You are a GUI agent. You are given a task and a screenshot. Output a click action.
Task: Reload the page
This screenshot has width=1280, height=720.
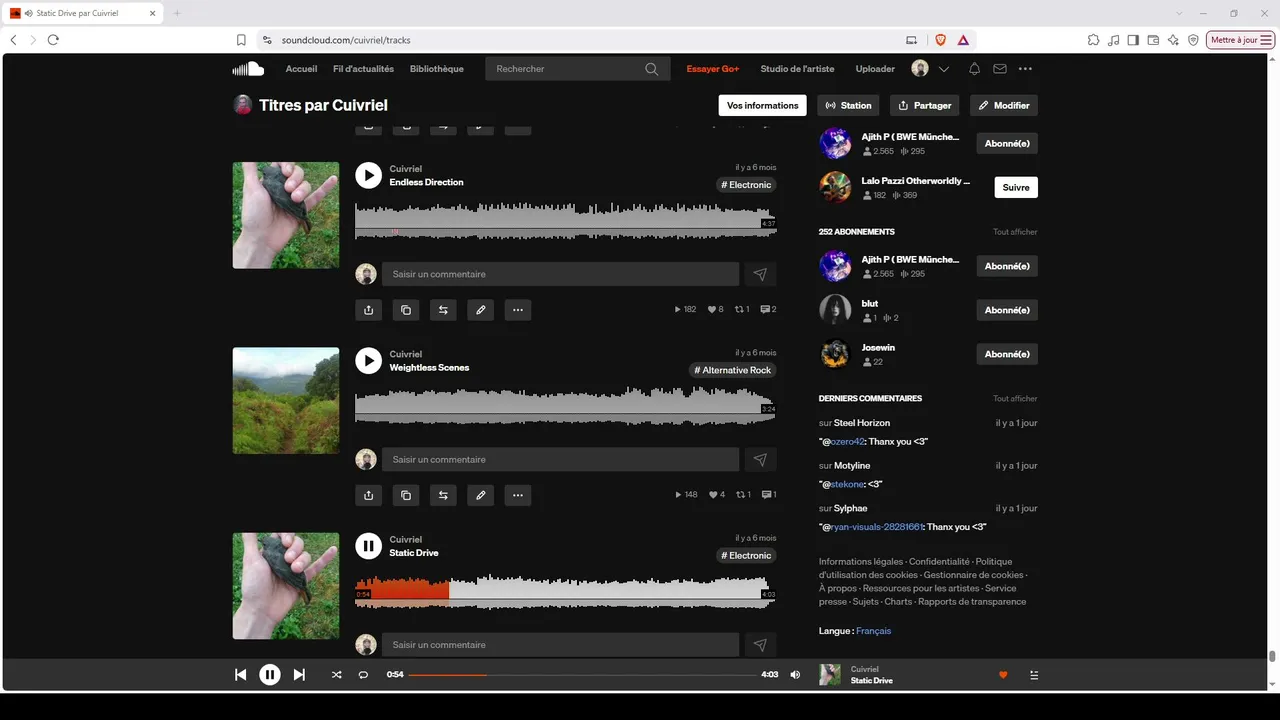click(53, 40)
